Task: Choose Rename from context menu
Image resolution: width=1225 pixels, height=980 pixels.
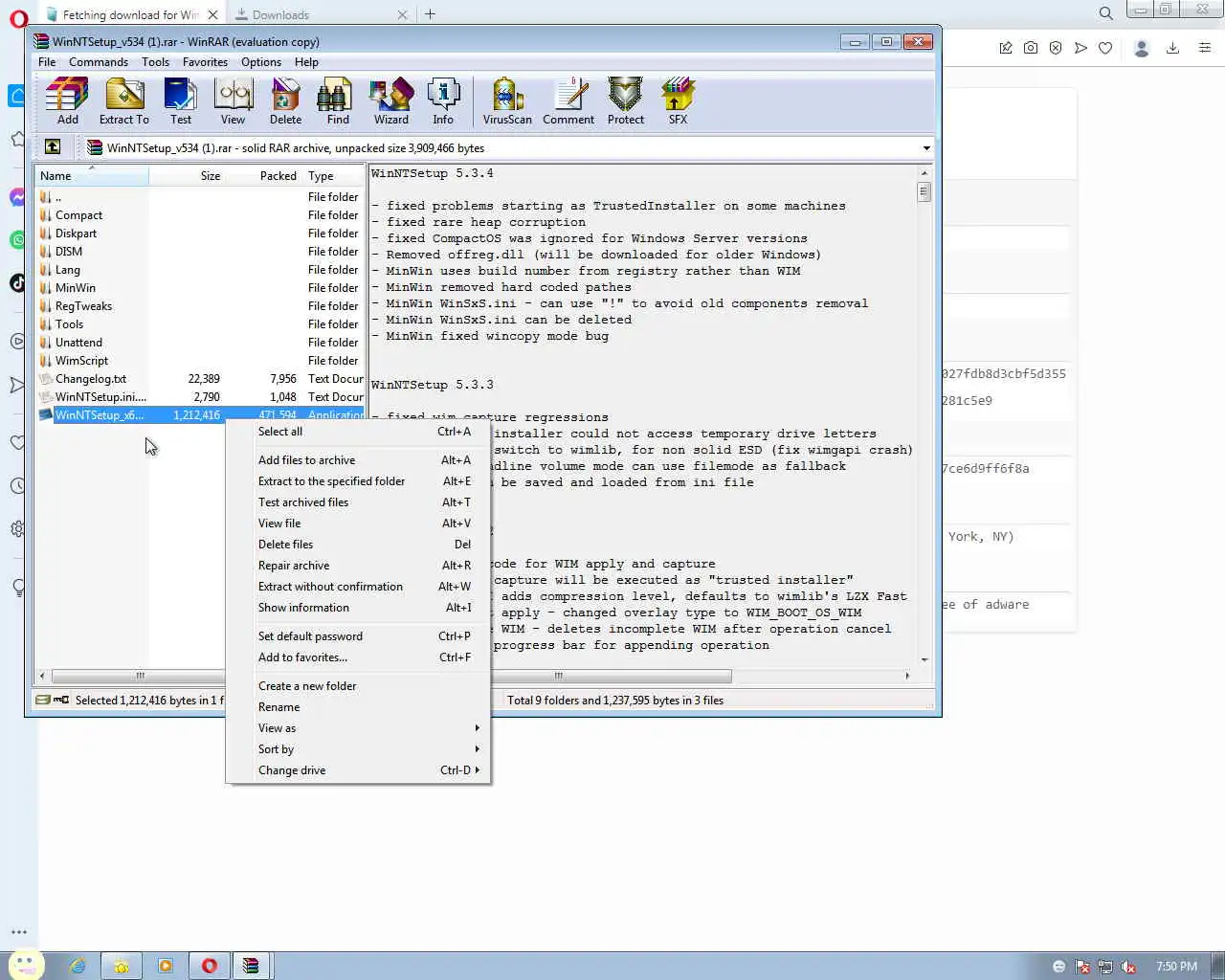Action: tap(358, 707)
